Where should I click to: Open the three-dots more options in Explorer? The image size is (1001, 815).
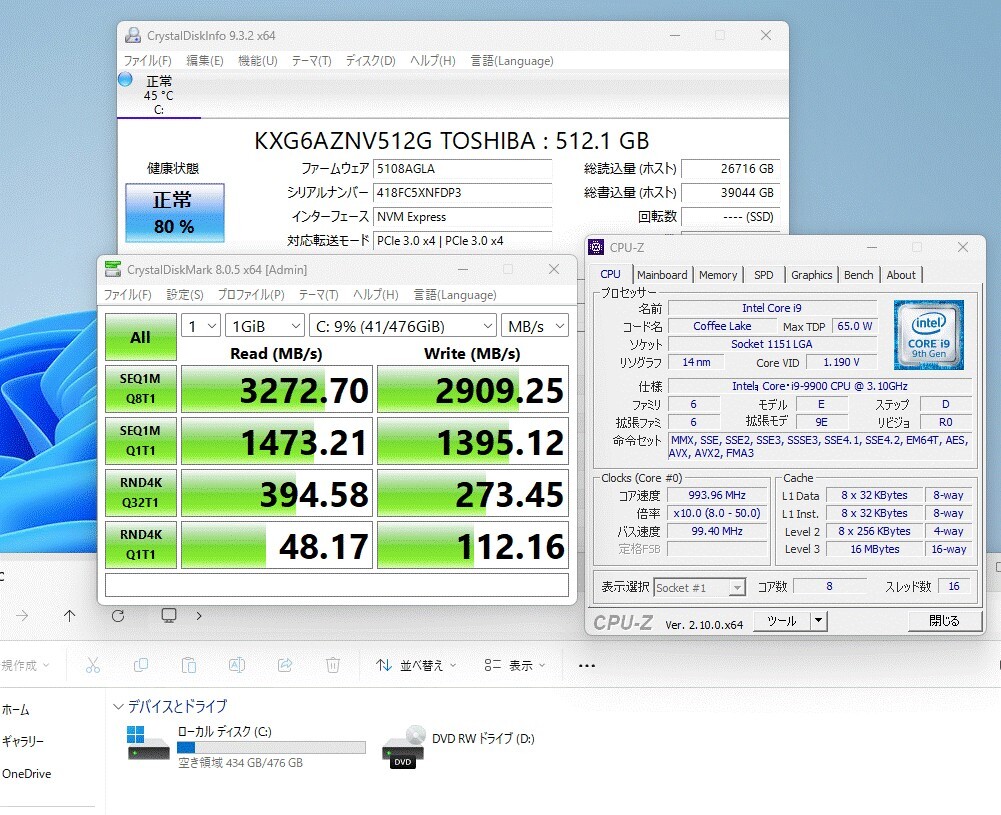point(587,666)
